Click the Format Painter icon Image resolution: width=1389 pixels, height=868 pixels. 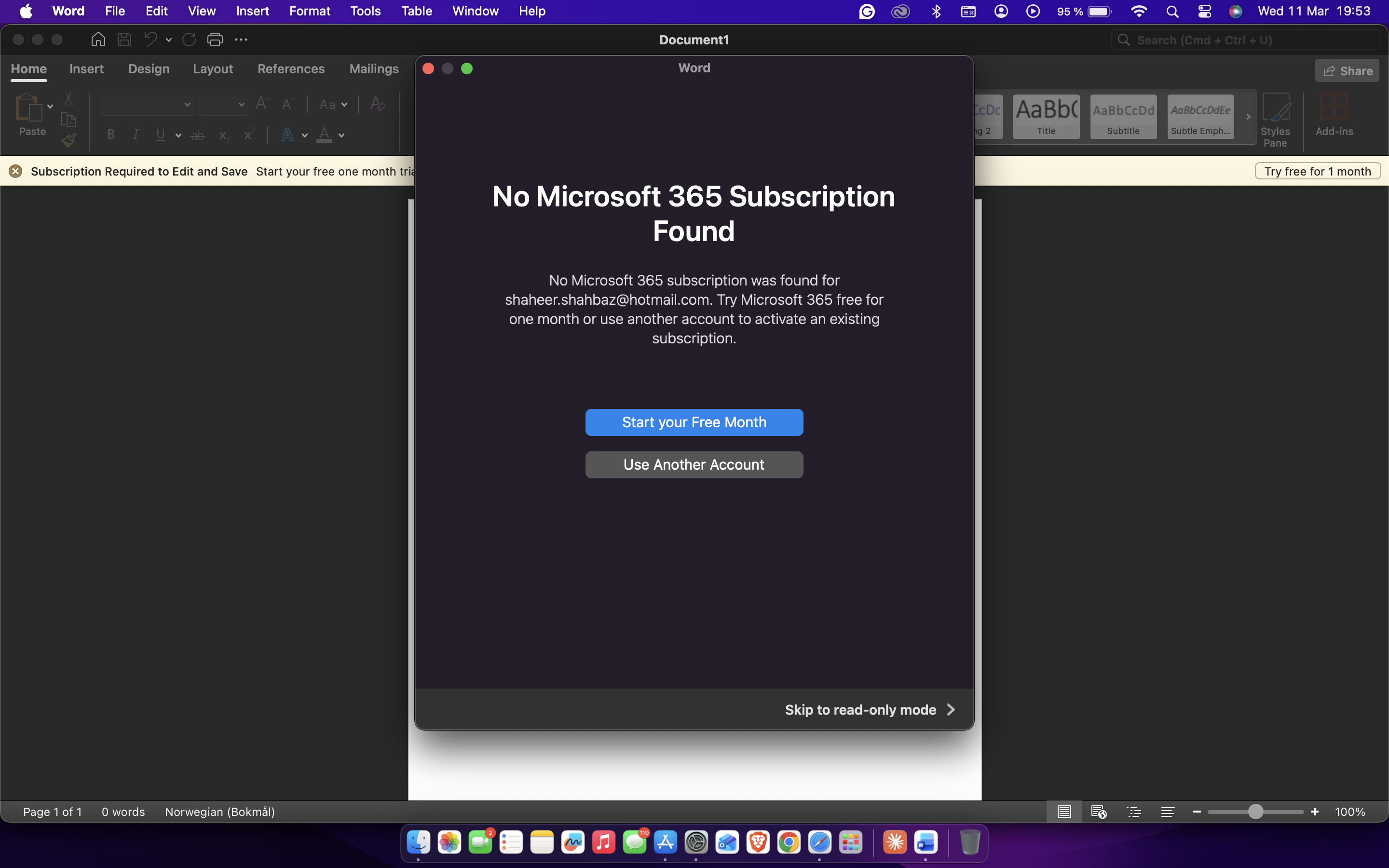[68, 139]
